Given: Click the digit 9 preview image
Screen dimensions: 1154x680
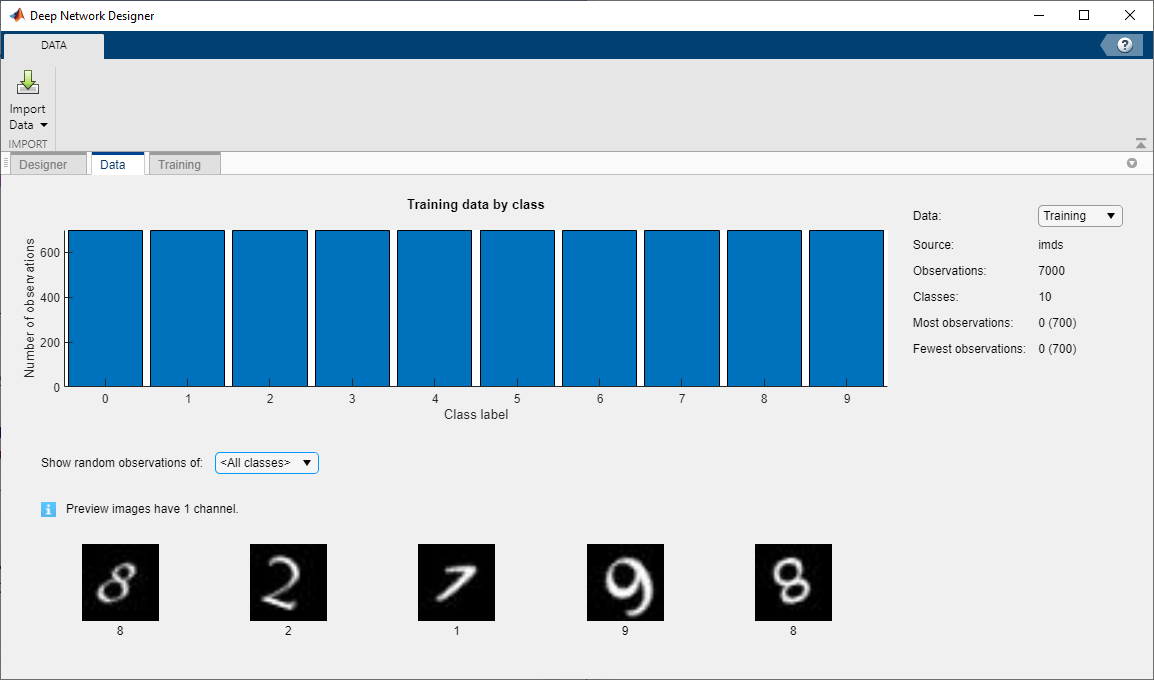Looking at the screenshot, I should pos(624,582).
